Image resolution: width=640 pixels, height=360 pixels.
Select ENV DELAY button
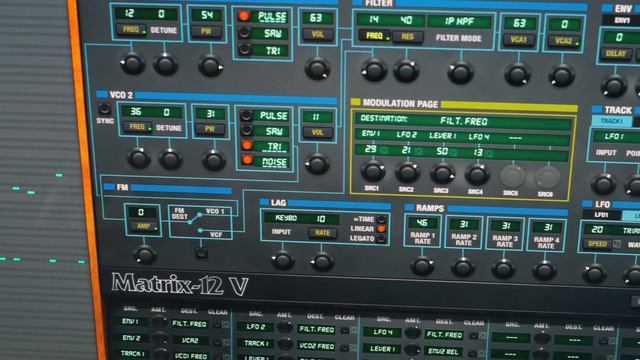click(616, 53)
